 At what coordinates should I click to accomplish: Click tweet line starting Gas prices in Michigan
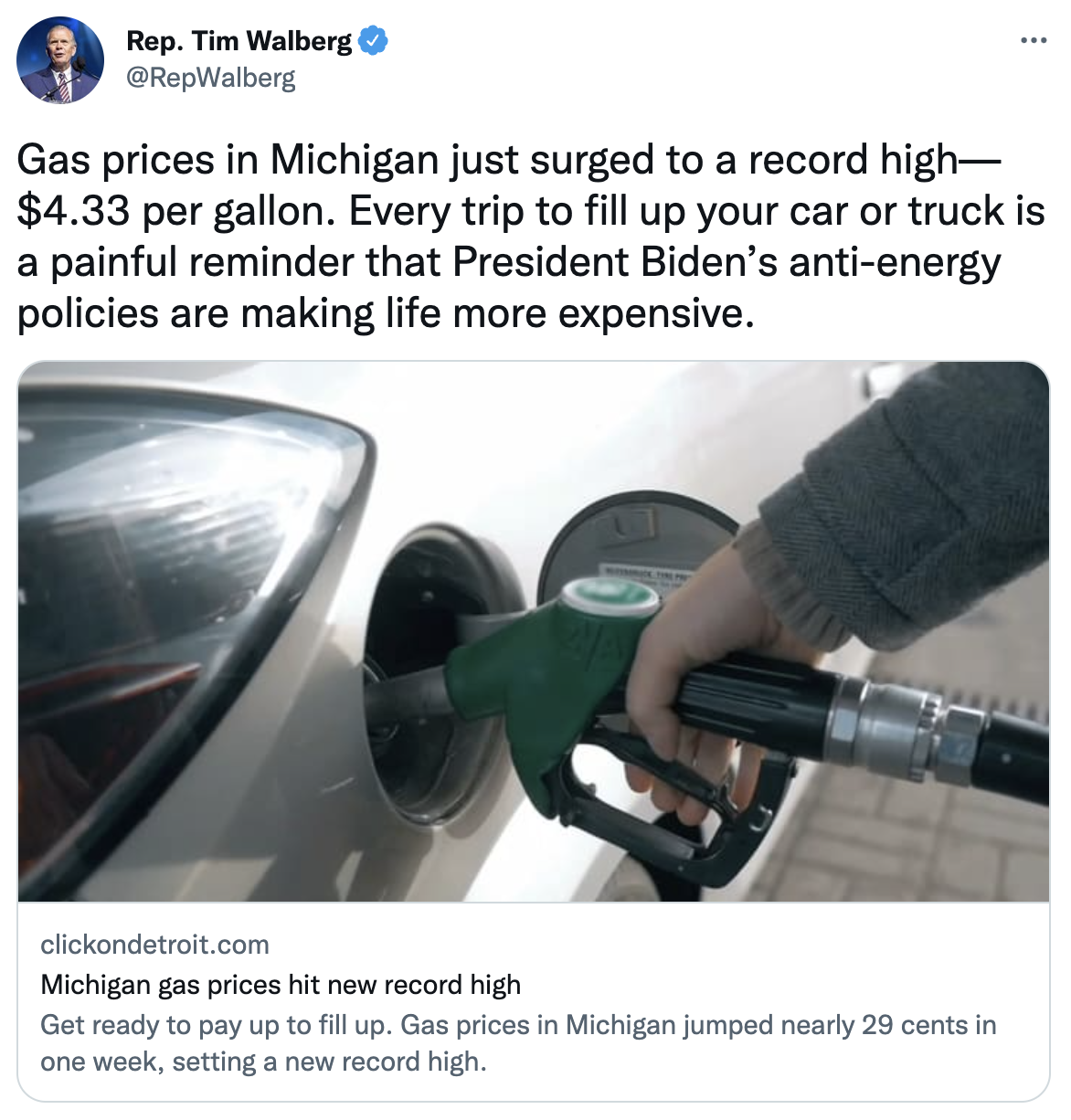tap(510, 160)
